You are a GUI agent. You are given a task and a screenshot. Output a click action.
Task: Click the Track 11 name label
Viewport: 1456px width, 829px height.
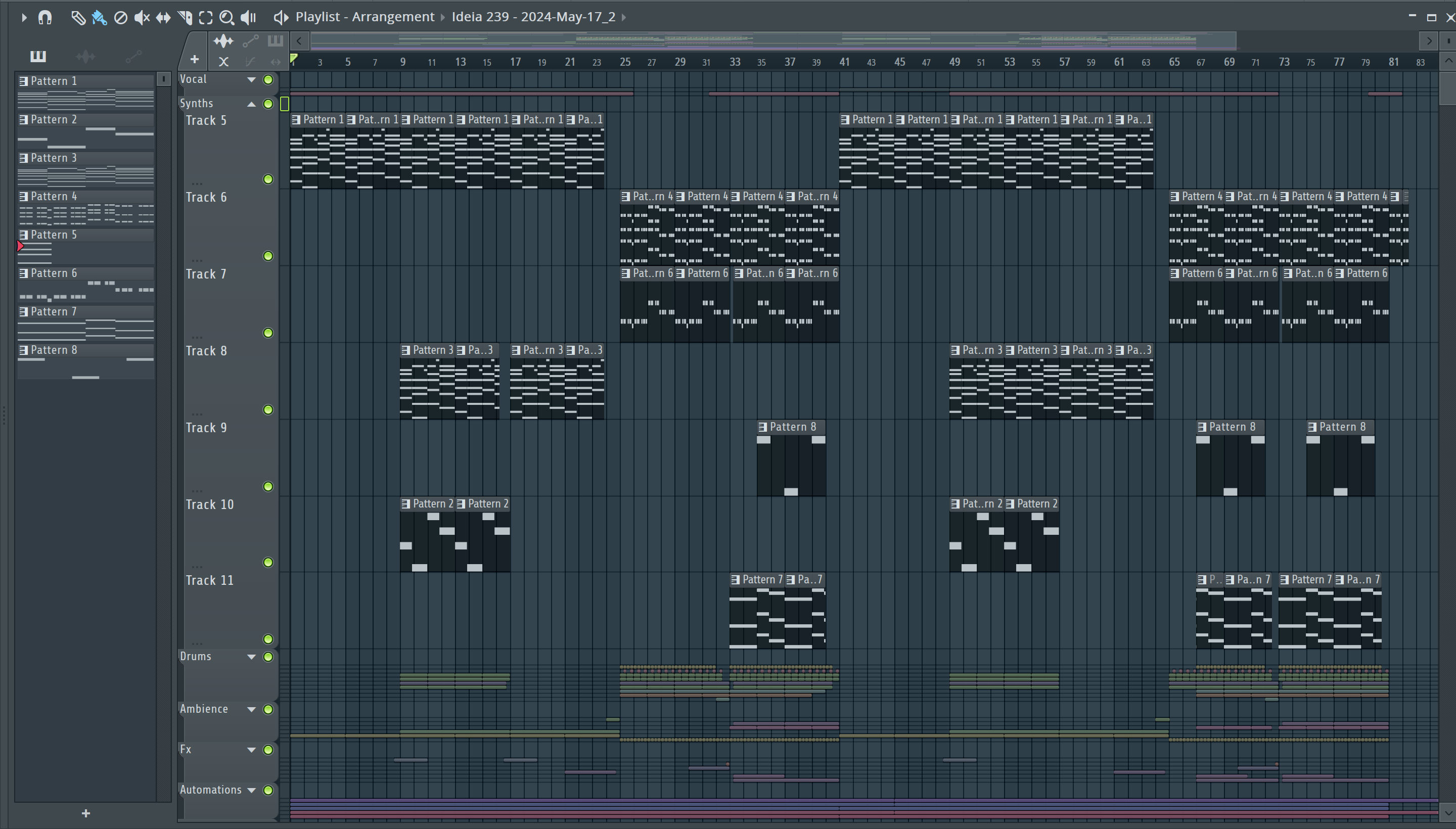[209, 580]
